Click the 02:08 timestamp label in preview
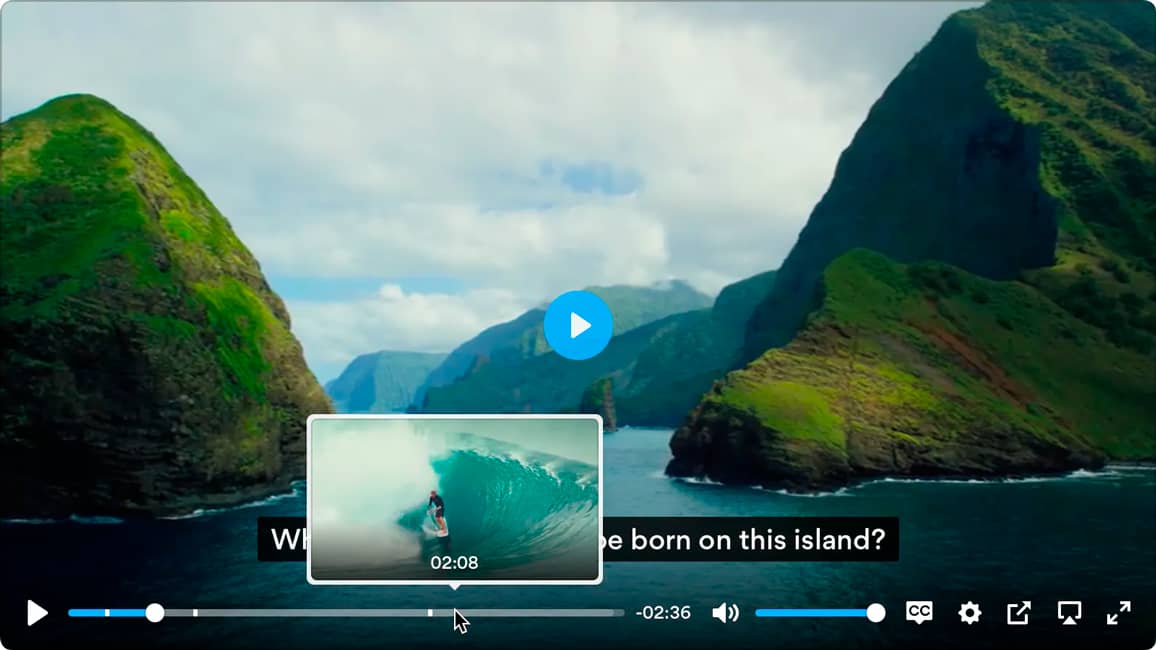The image size is (1156, 650). point(454,563)
